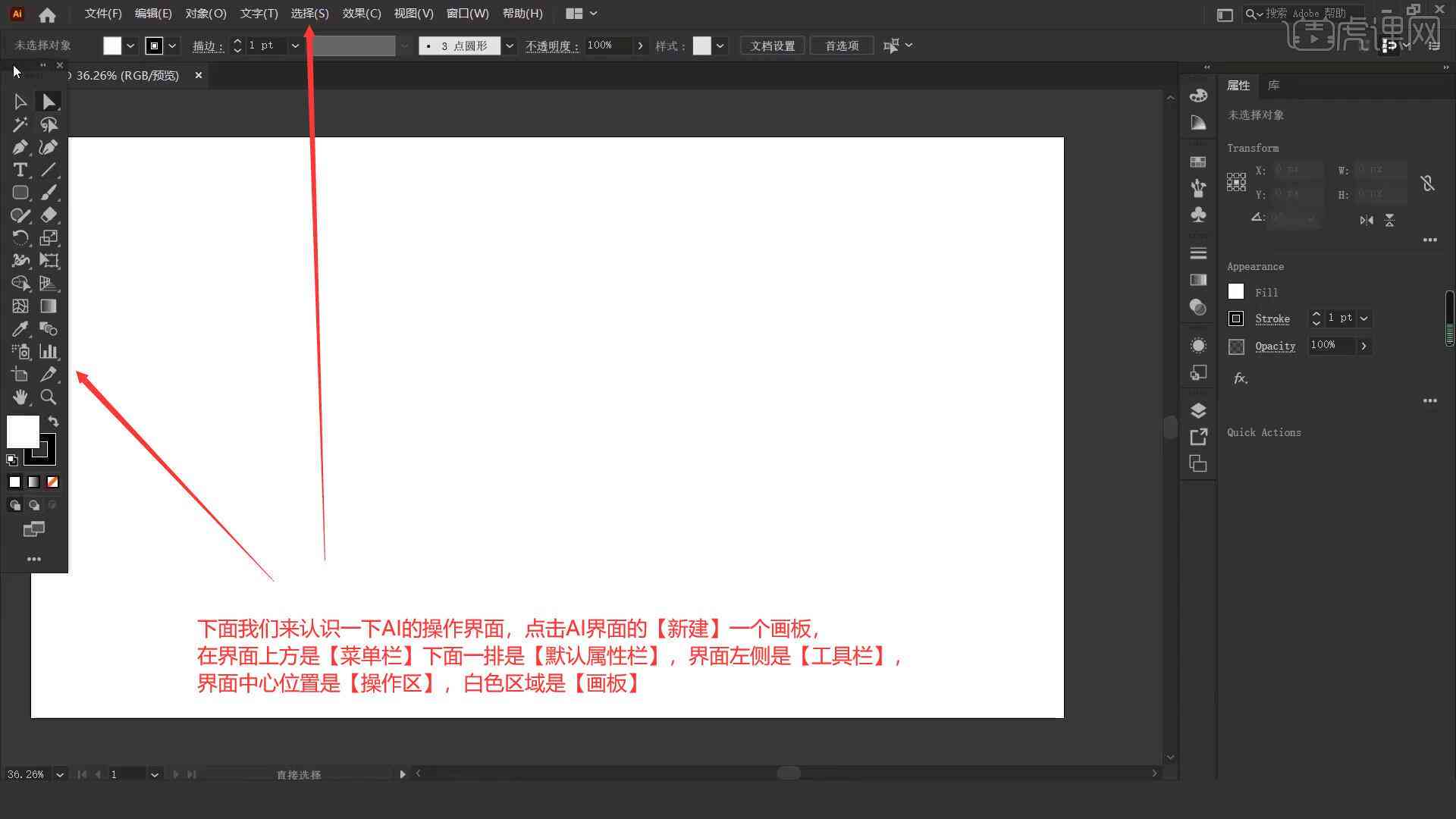
Task: Click the Layers panel icon
Action: (x=1198, y=410)
